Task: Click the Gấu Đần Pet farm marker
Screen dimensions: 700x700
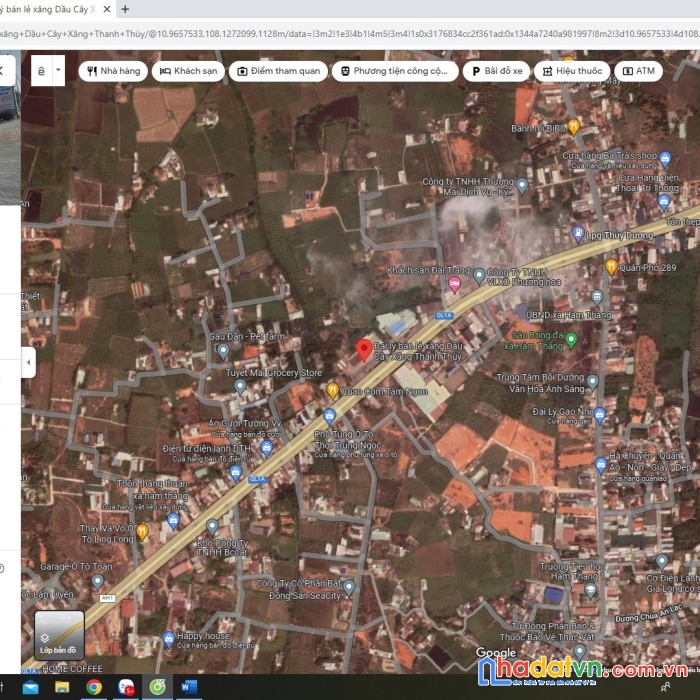Action: pyautogui.click(x=223, y=350)
